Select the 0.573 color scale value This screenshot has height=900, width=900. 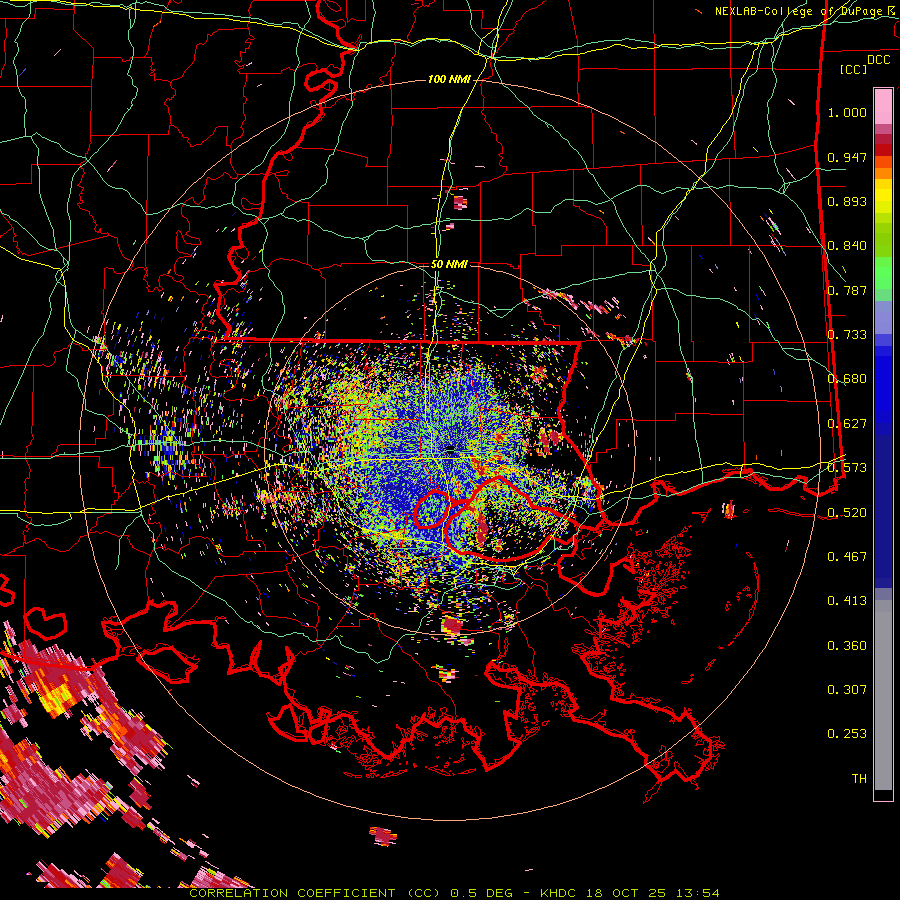click(x=847, y=468)
